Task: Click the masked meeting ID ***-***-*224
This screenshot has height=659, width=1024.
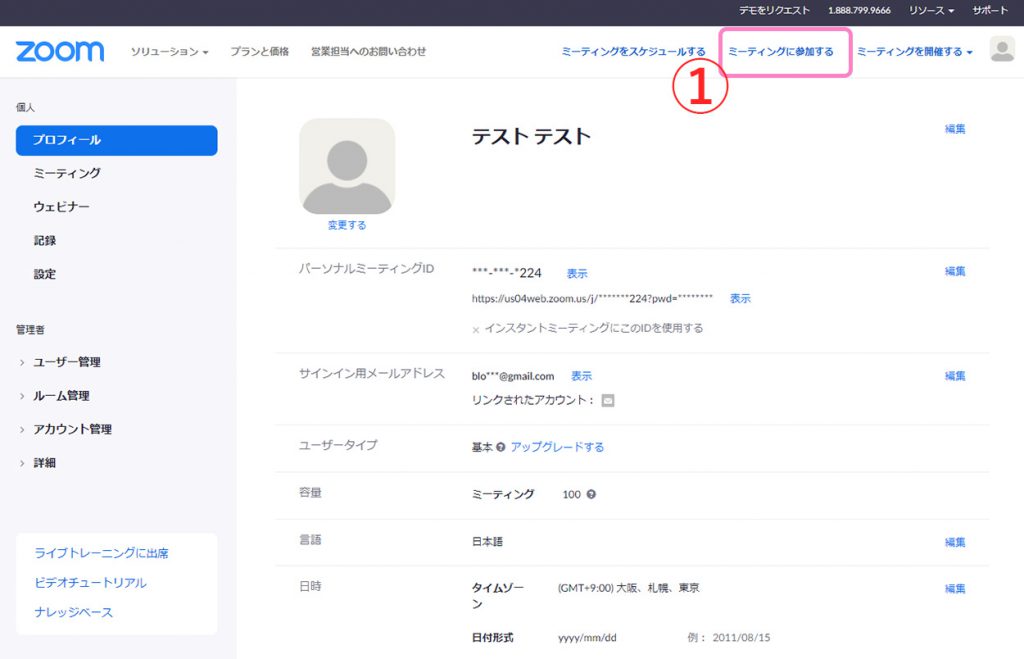Action: click(x=506, y=273)
